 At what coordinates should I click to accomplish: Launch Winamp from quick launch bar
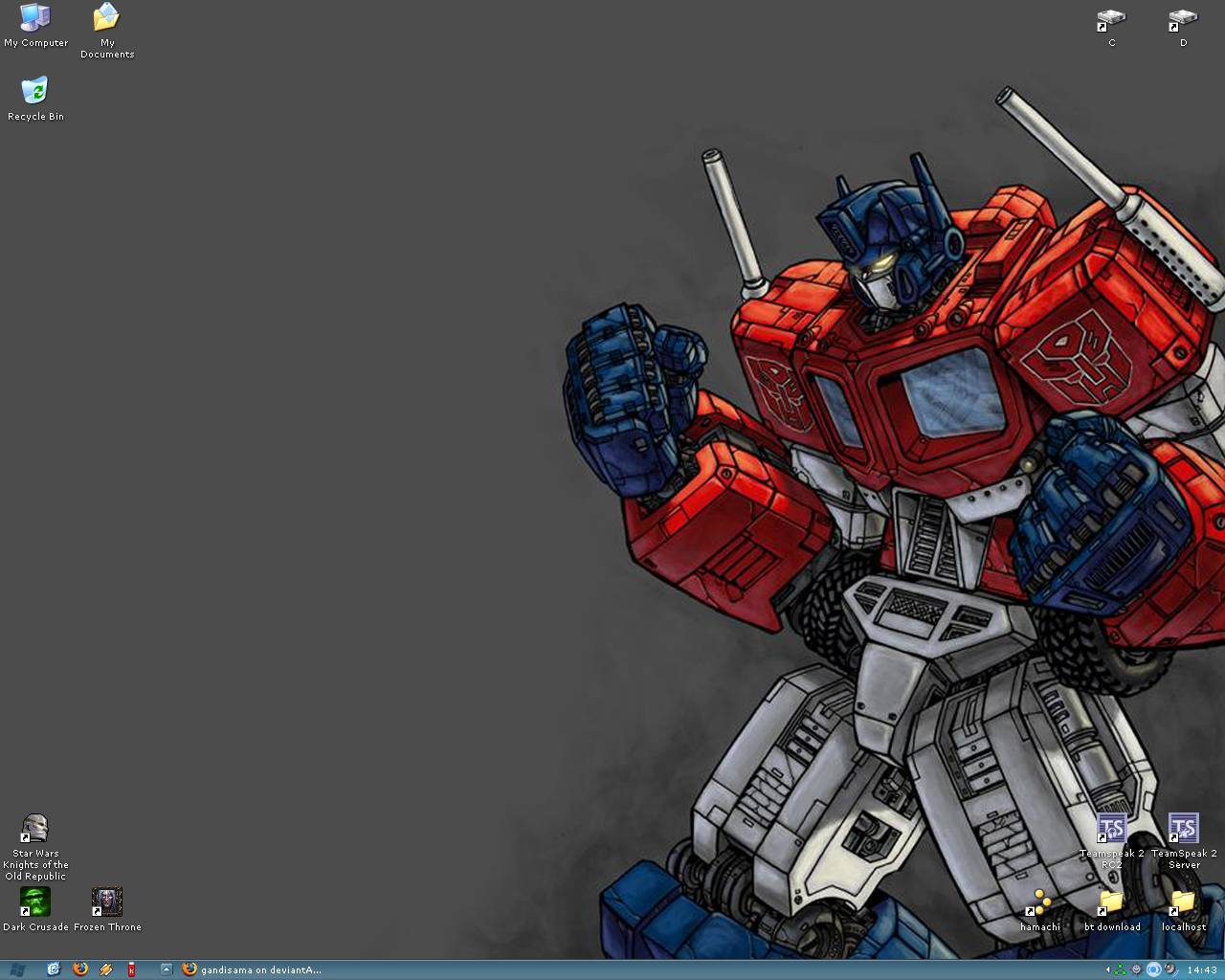pos(106,969)
